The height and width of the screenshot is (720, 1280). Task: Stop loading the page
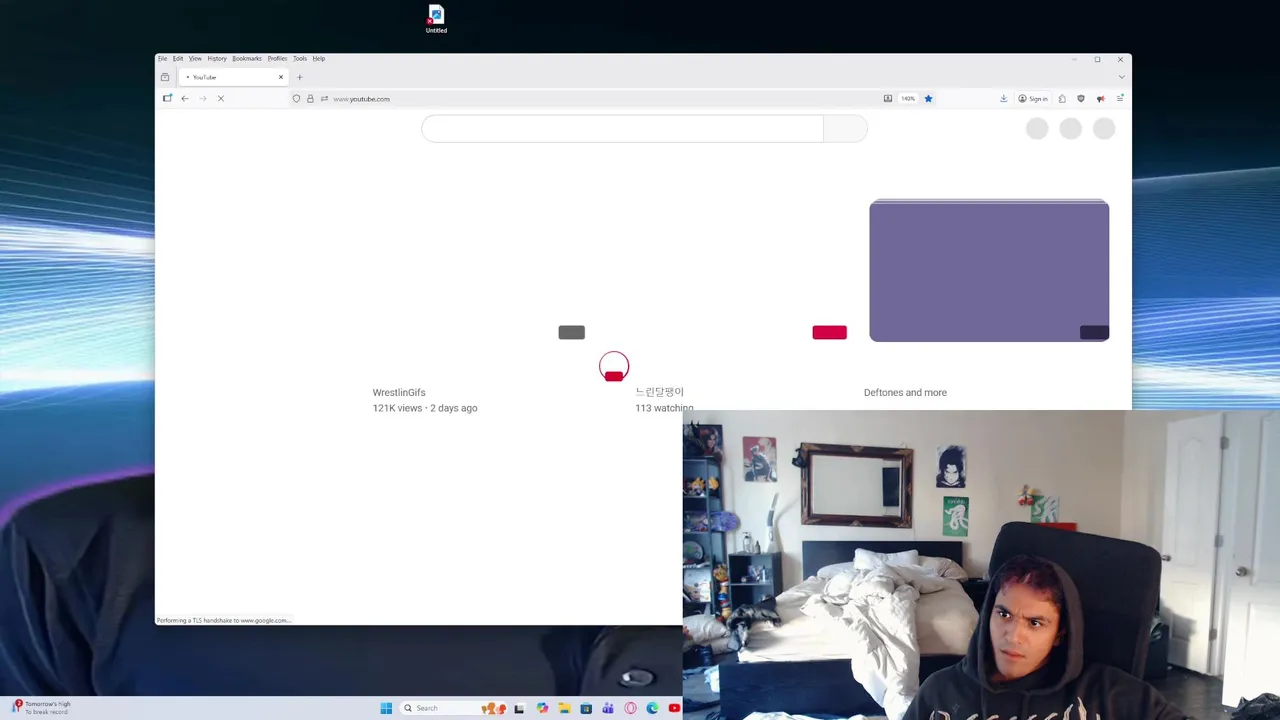[x=221, y=98]
